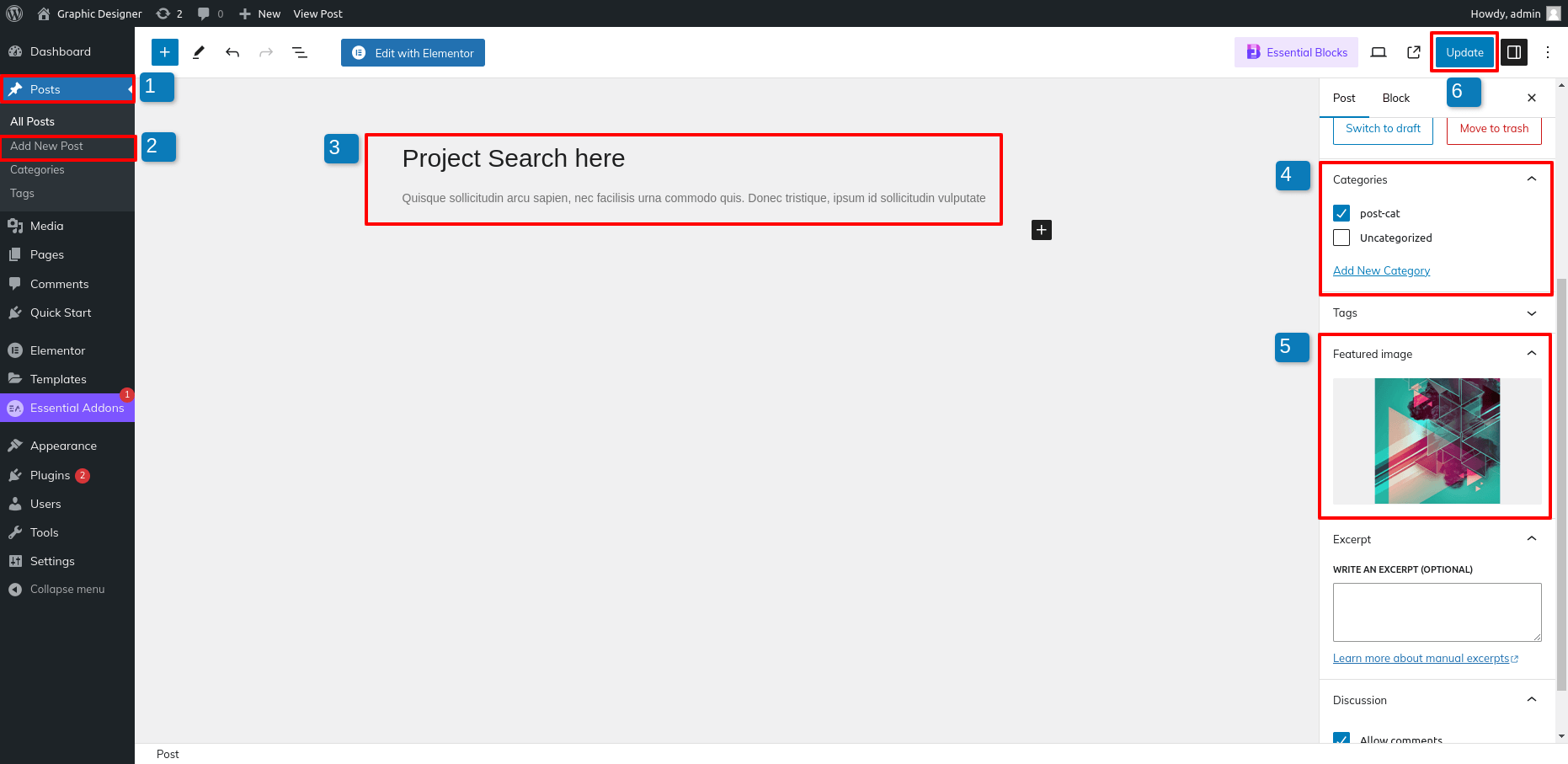1568x764 pixels.
Task: Collapse the Featured image panel
Action: (1531, 354)
